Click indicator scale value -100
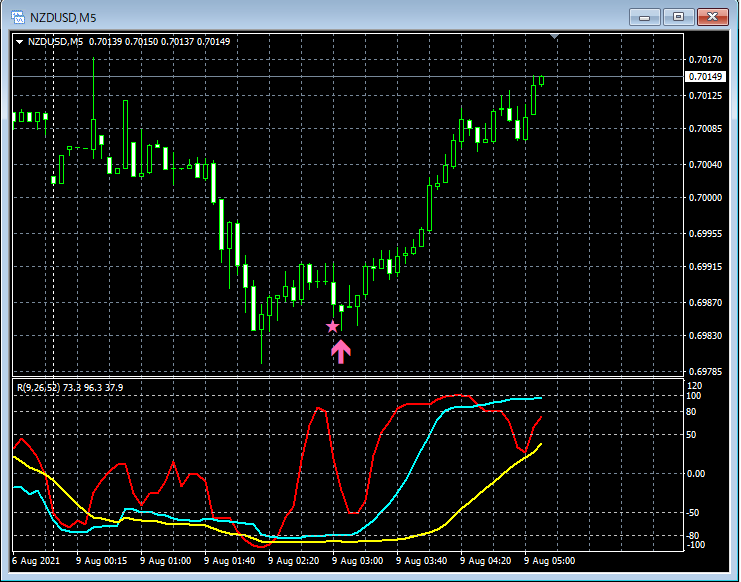 tap(695, 545)
